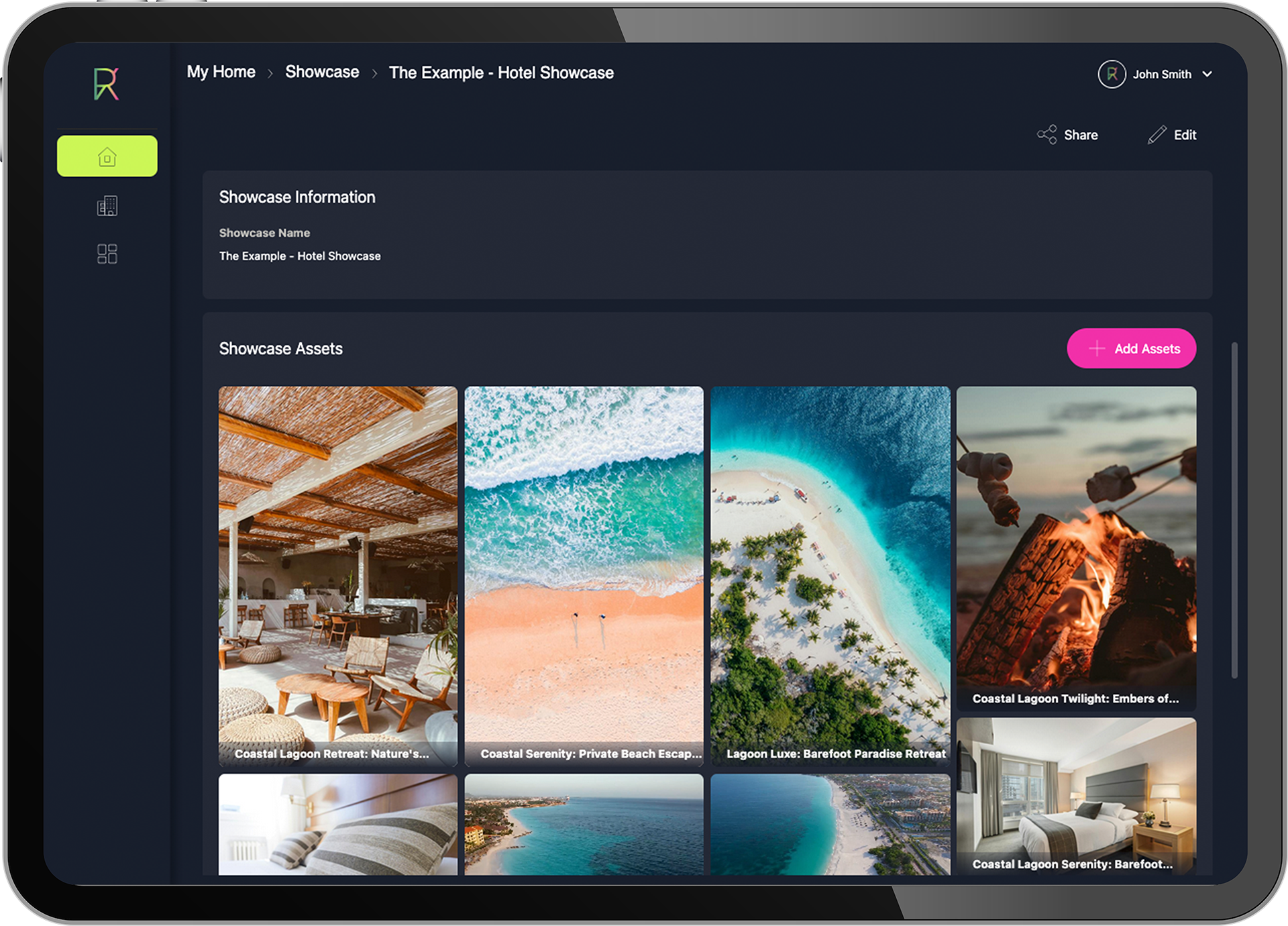Click The Example - Hotel Showcase breadcrumb
Image resolution: width=1288 pixels, height=926 pixels.
[501, 72]
